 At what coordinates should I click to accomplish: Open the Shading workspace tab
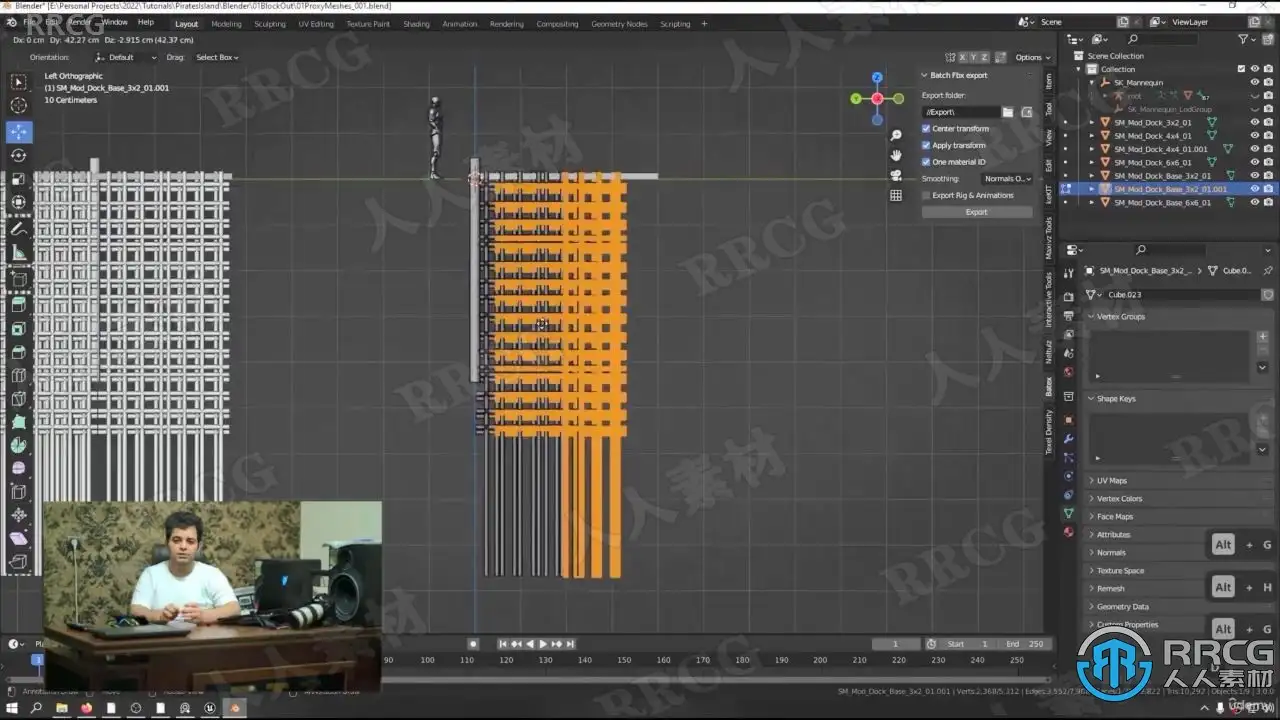pyautogui.click(x=416, y=24)
